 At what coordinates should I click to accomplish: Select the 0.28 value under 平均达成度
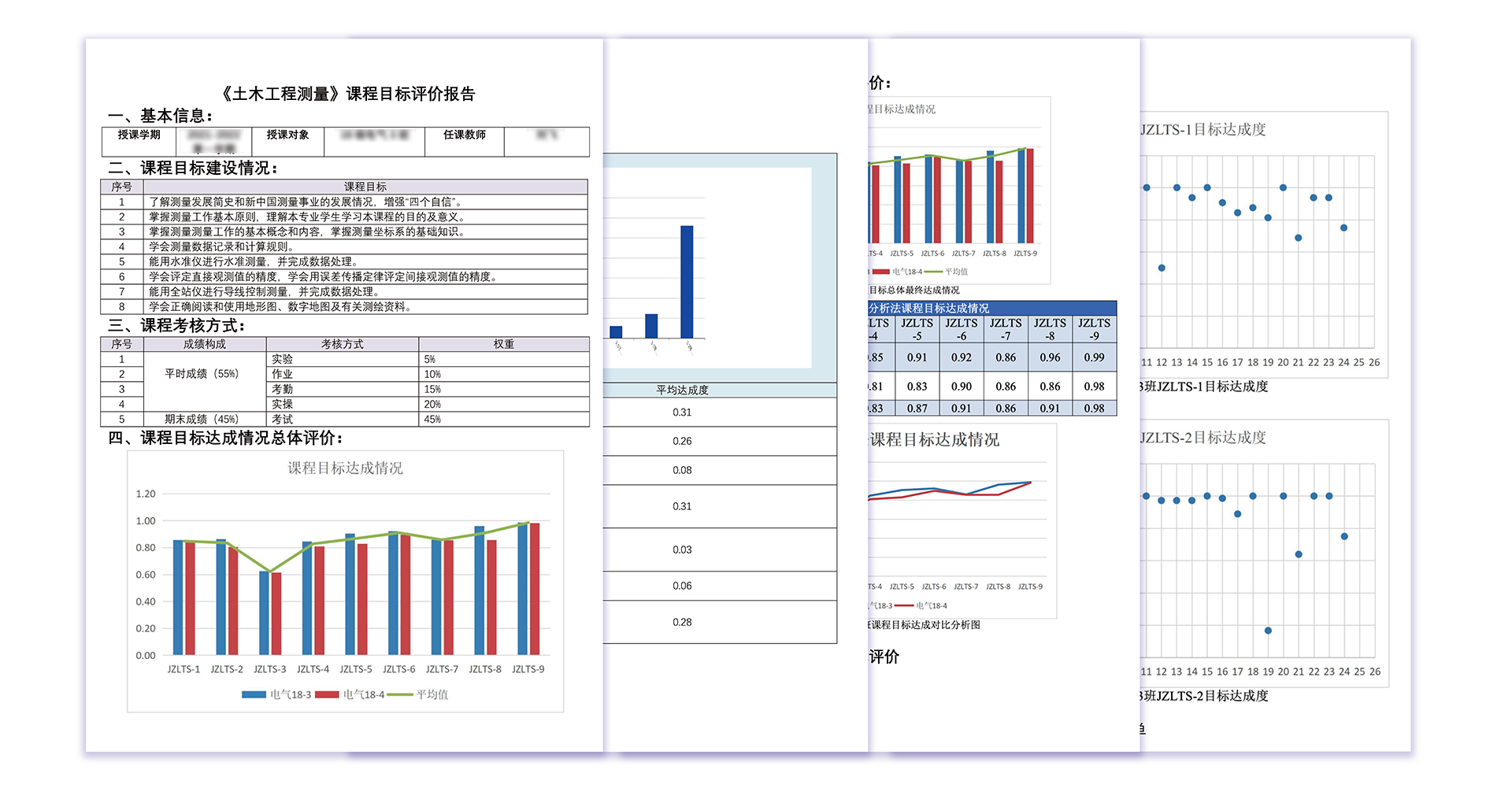point(683,623)
